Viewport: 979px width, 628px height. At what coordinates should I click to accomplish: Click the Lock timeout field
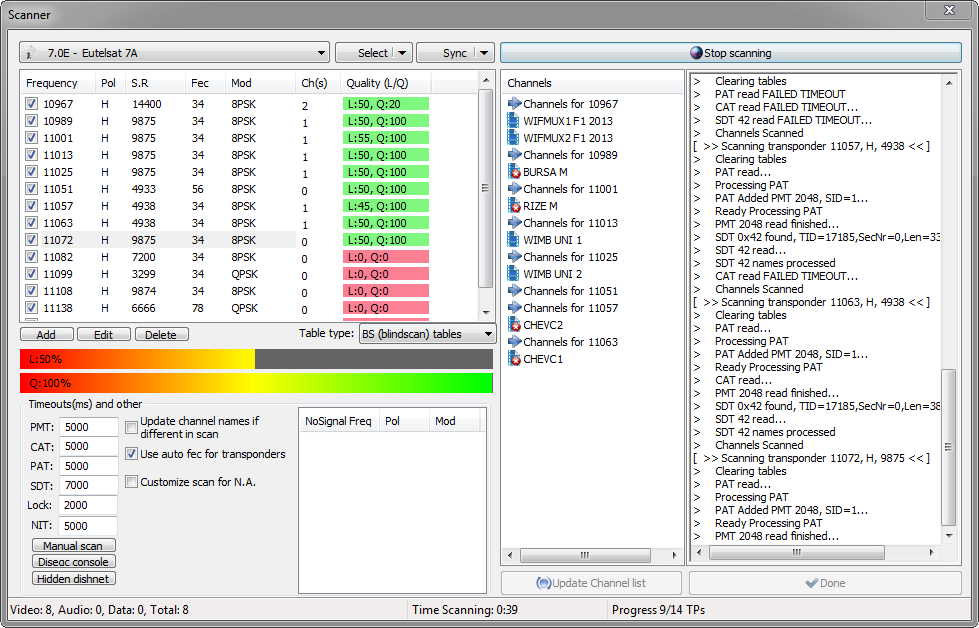pos(88,505)
